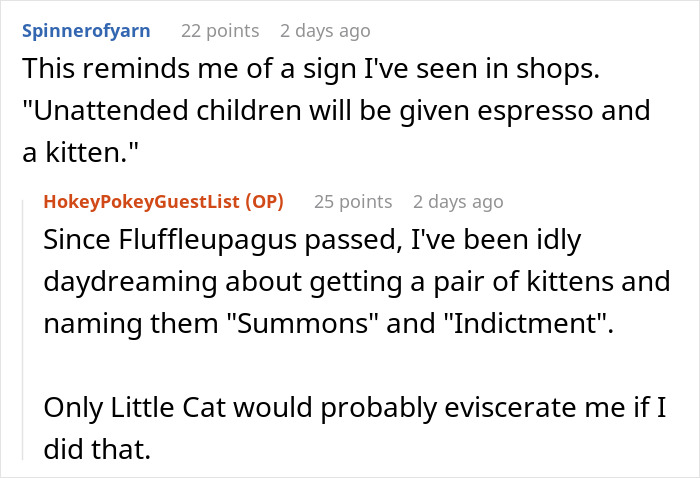This screenshot has width=700, height=478.
Task: Click the (OP) tag beside the username
Action: click(264, 202)
